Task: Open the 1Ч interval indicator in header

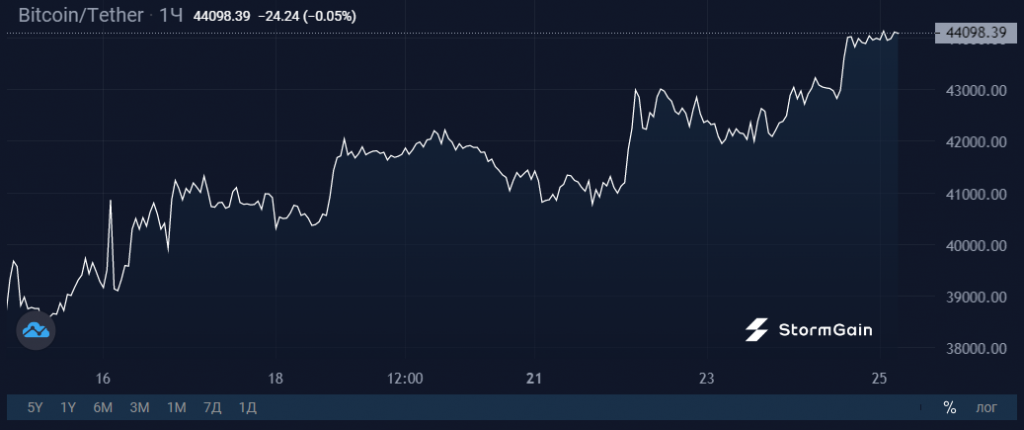Action: [x=172, y=16]
